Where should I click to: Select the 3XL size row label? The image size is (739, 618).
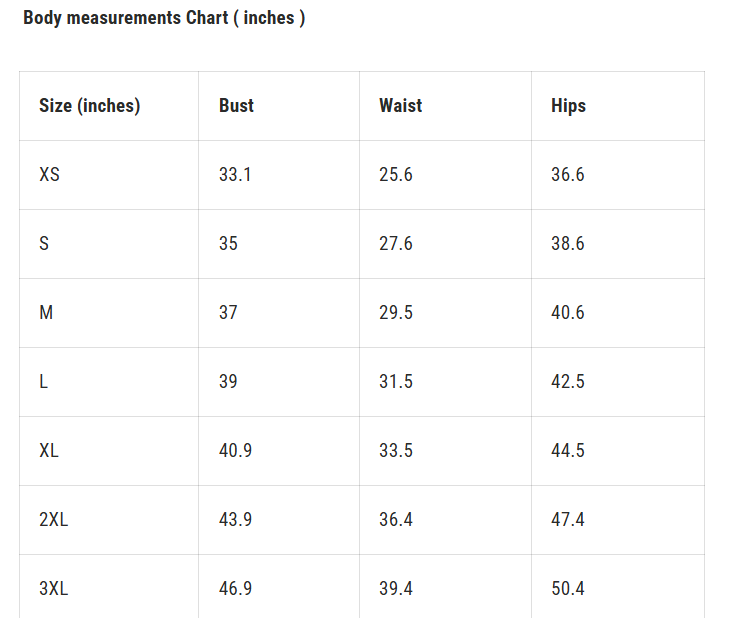(54, 588)
